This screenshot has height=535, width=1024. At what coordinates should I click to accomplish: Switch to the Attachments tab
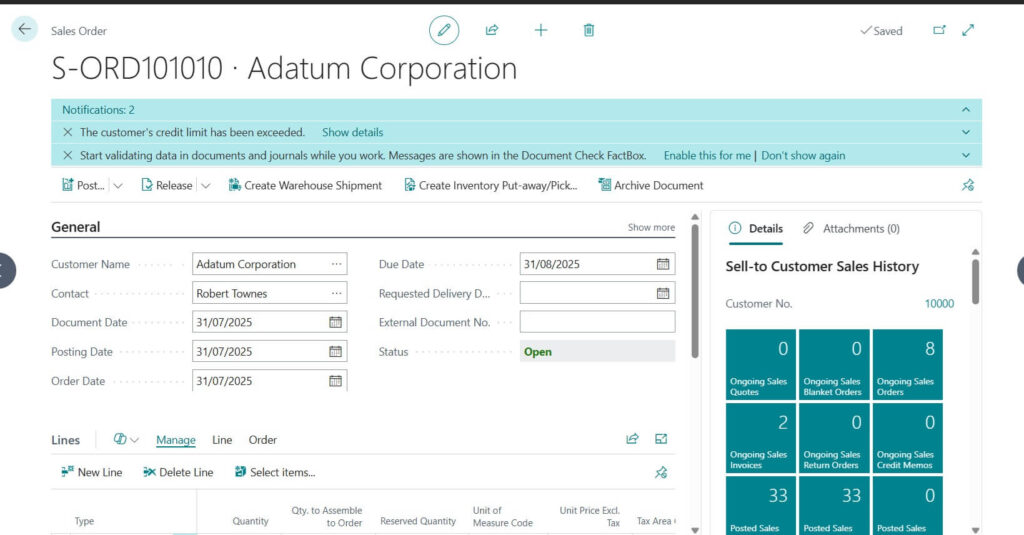pyautogui.click(x=851, y=228)
